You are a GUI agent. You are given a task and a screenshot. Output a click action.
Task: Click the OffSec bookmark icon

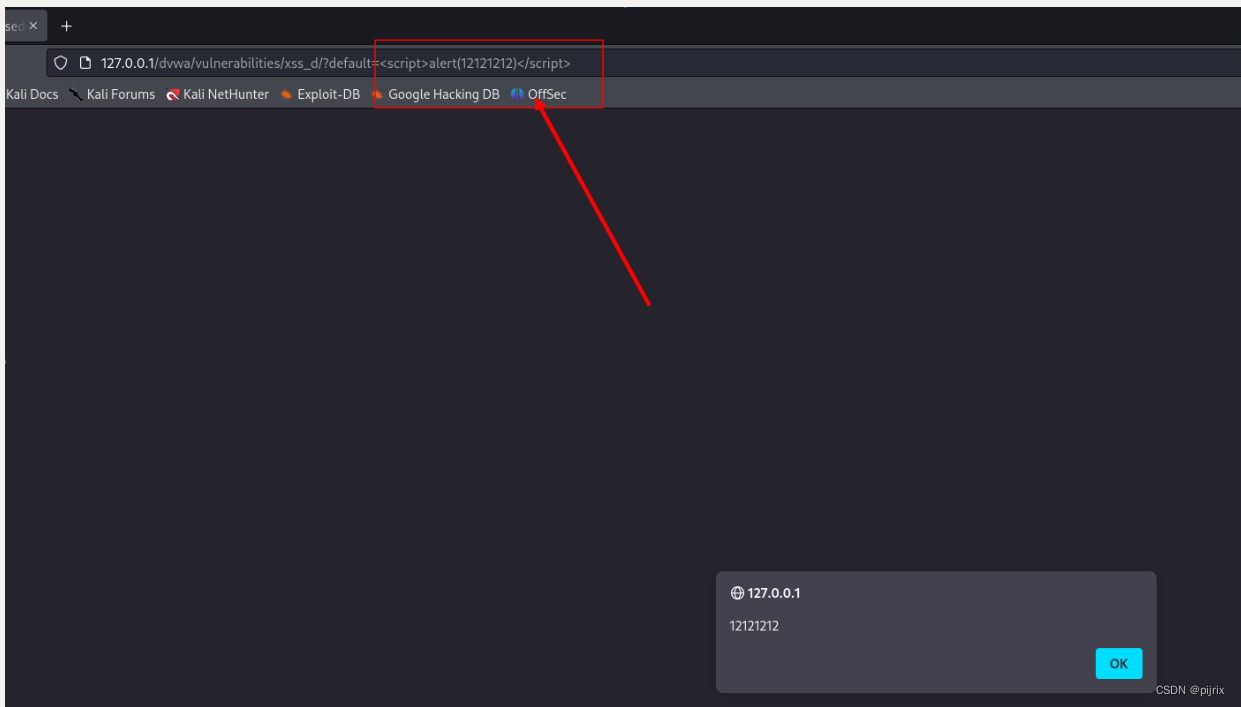coord(517,94)
